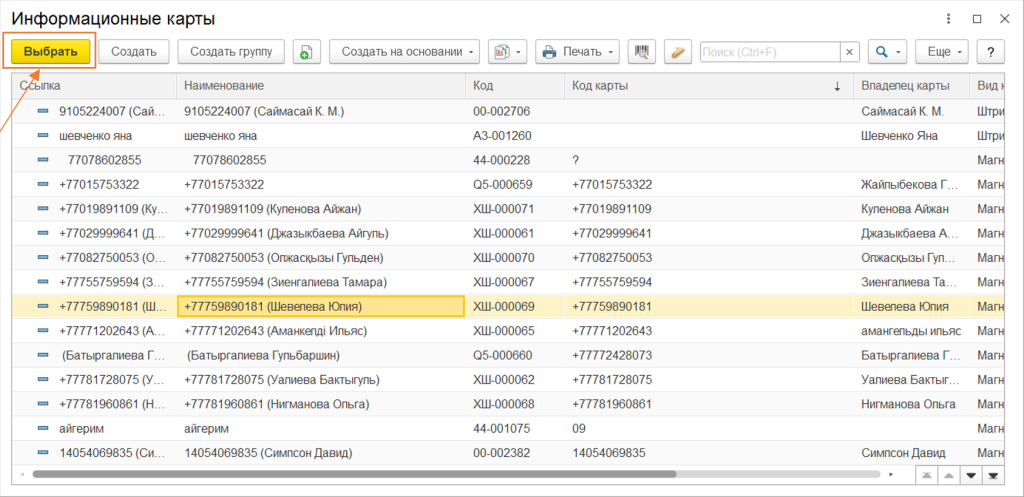Open the three-dot window menu
This screenshot has height=497, width=1024.
(948, 19)
